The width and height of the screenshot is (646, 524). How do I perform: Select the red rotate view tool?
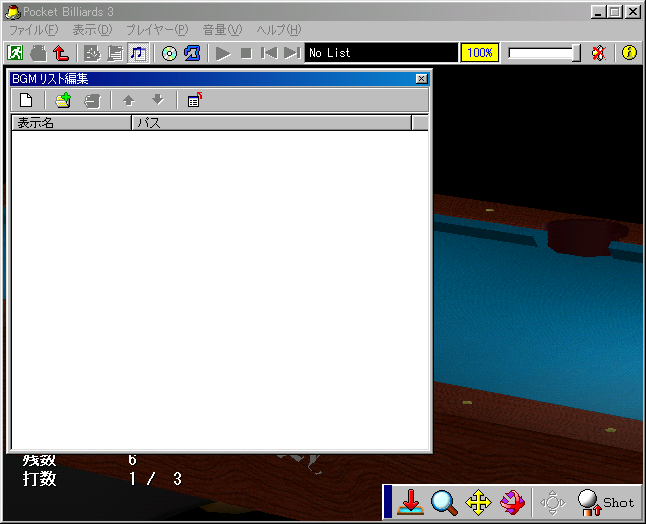point(512,502)
